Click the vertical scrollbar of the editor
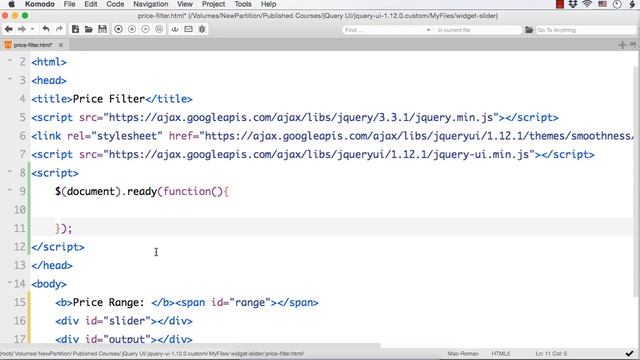 tap(636, 182)
